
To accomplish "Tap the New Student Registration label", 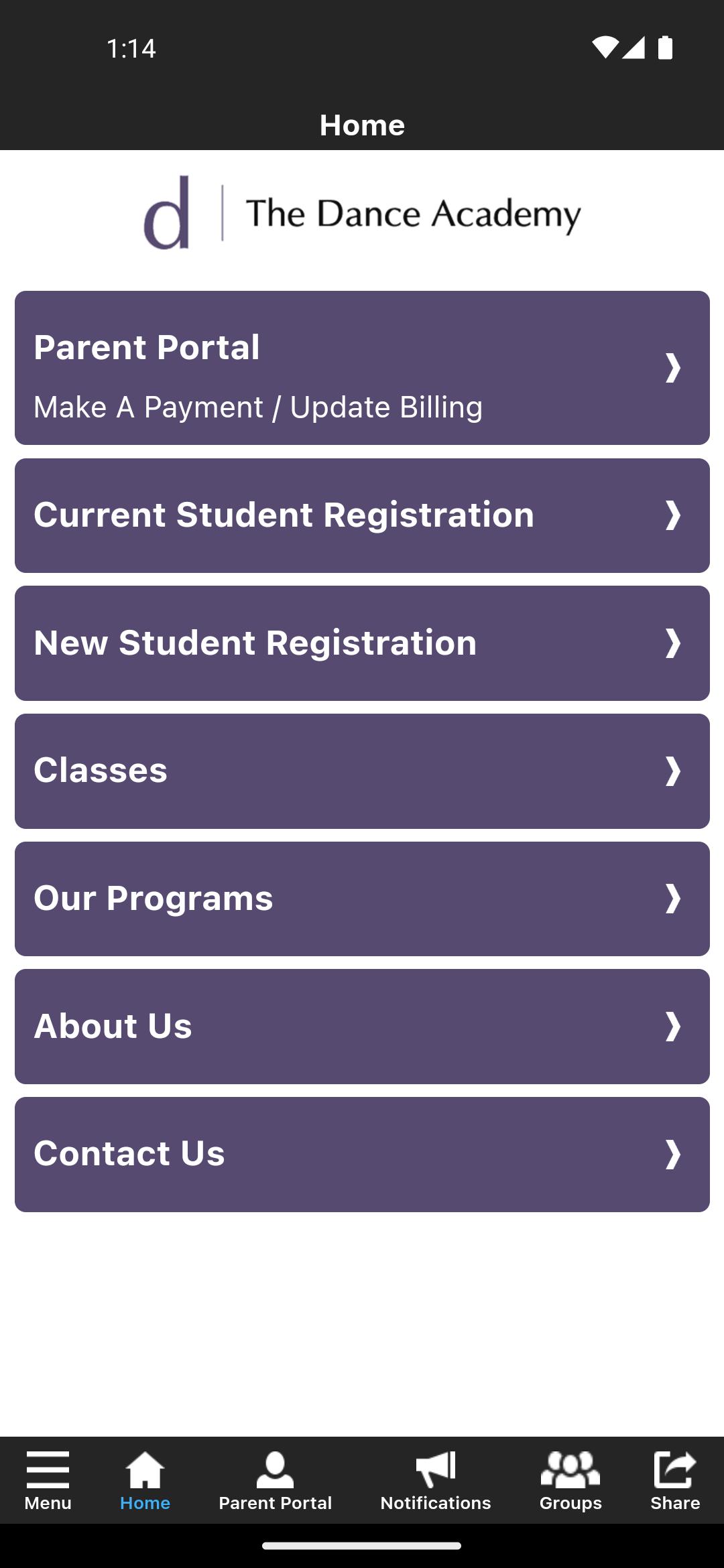I will pos(255,643).
